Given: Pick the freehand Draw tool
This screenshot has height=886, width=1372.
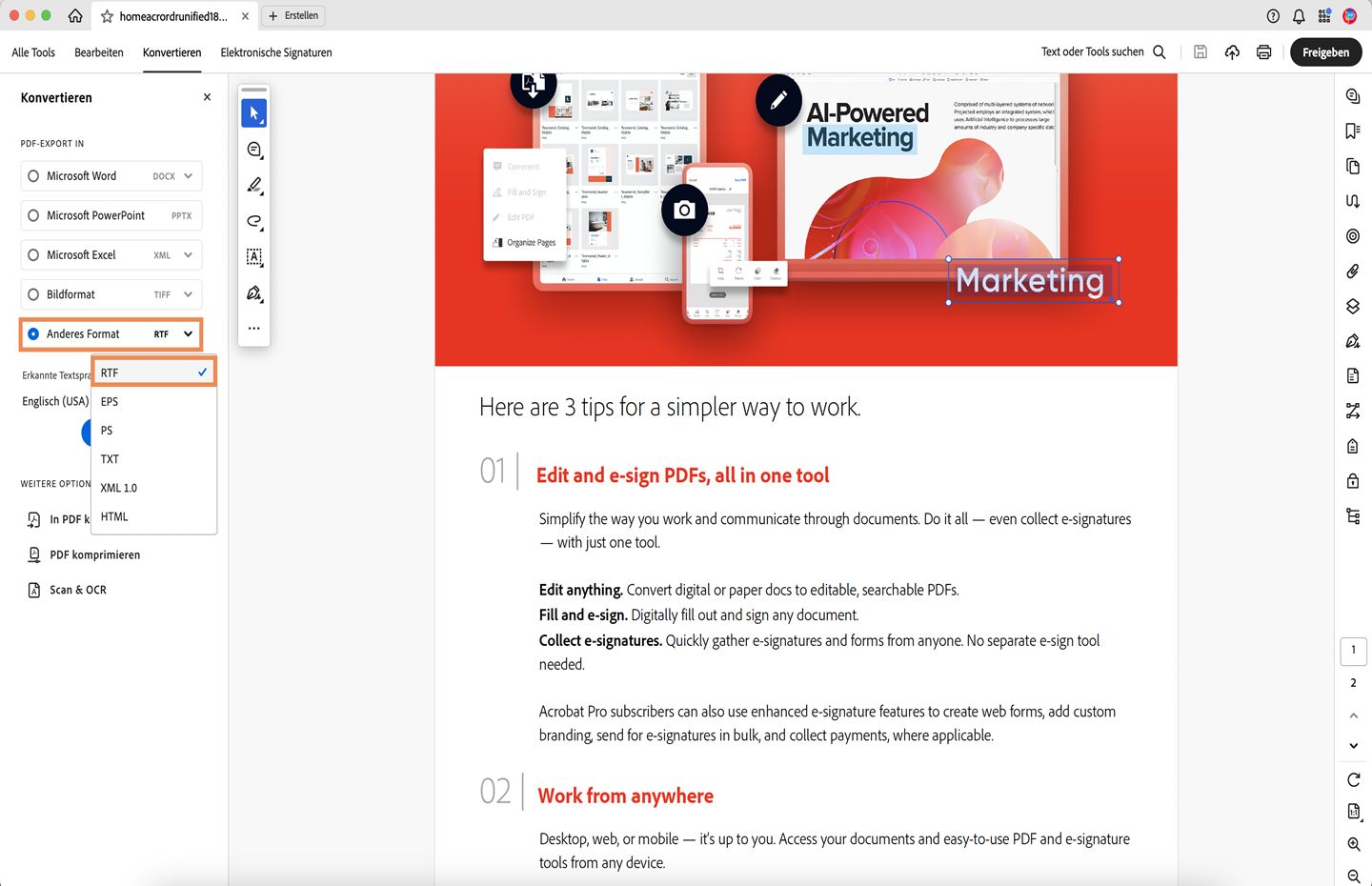Looking at the screenshot, I should click(x=253, y=221).
